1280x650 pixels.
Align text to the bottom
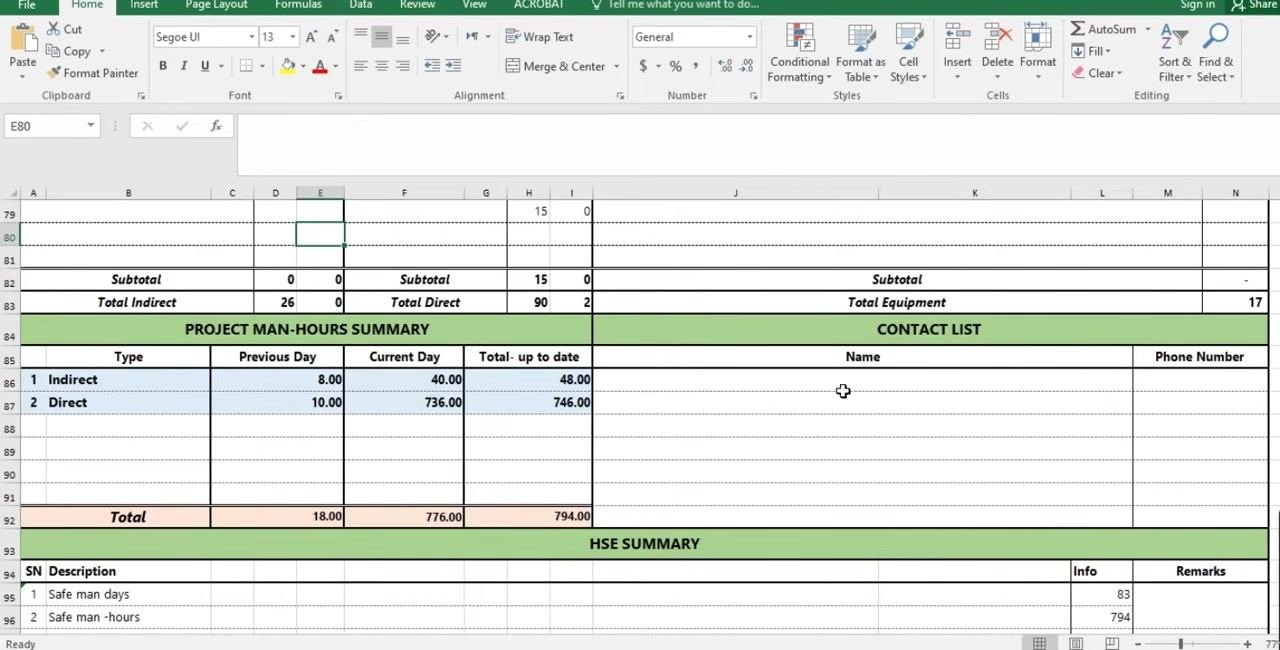pyautogui.click(x=402, y=37)
